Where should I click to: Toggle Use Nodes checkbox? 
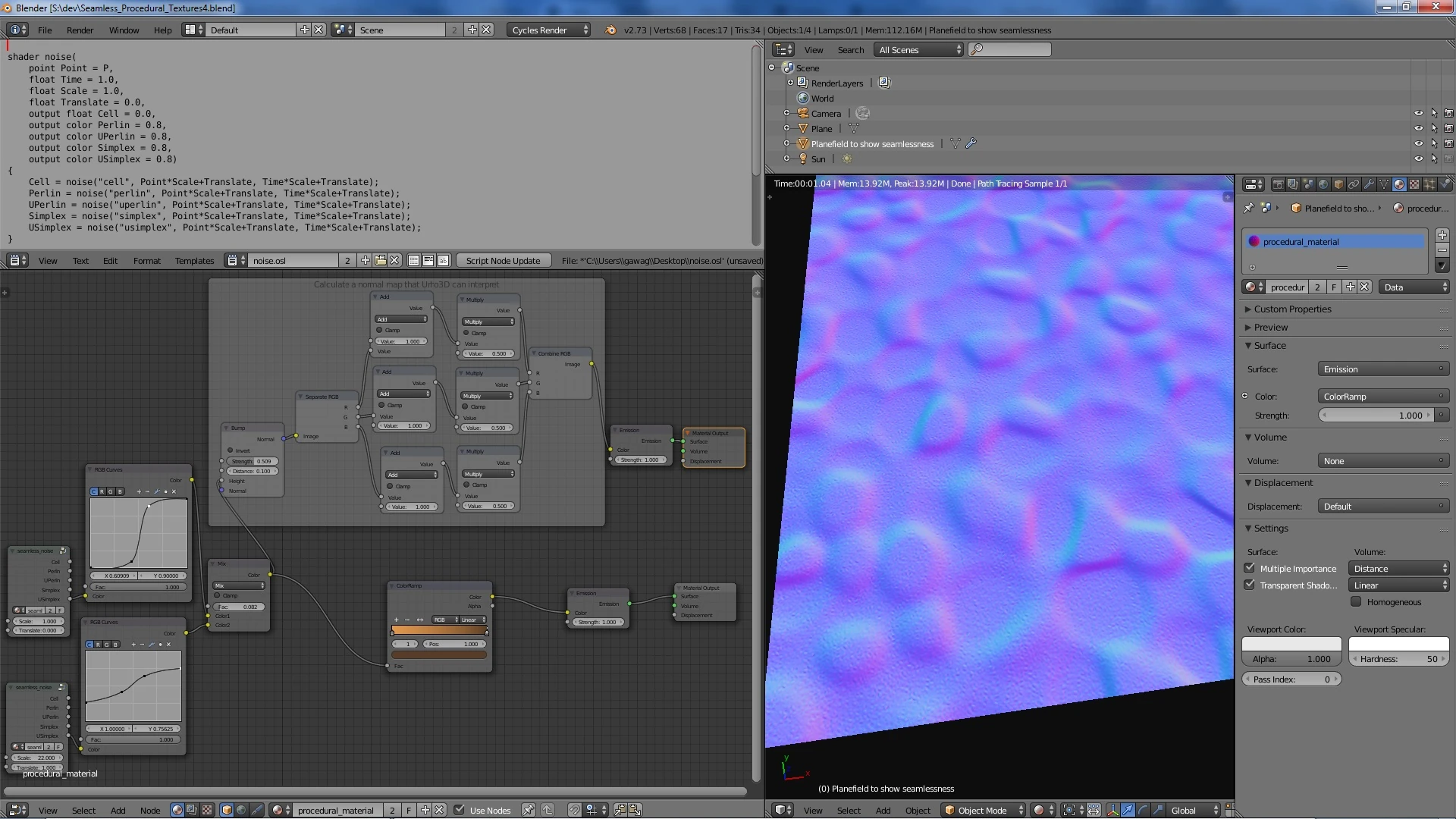point(460,810)
